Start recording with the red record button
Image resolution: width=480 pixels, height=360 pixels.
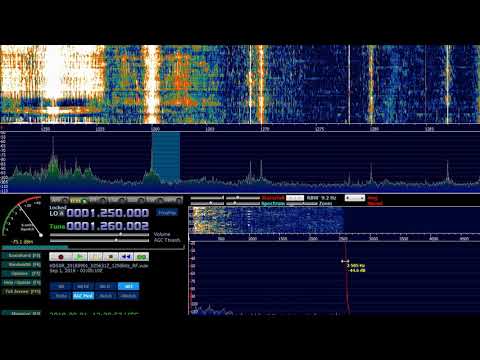click(61, 257)
